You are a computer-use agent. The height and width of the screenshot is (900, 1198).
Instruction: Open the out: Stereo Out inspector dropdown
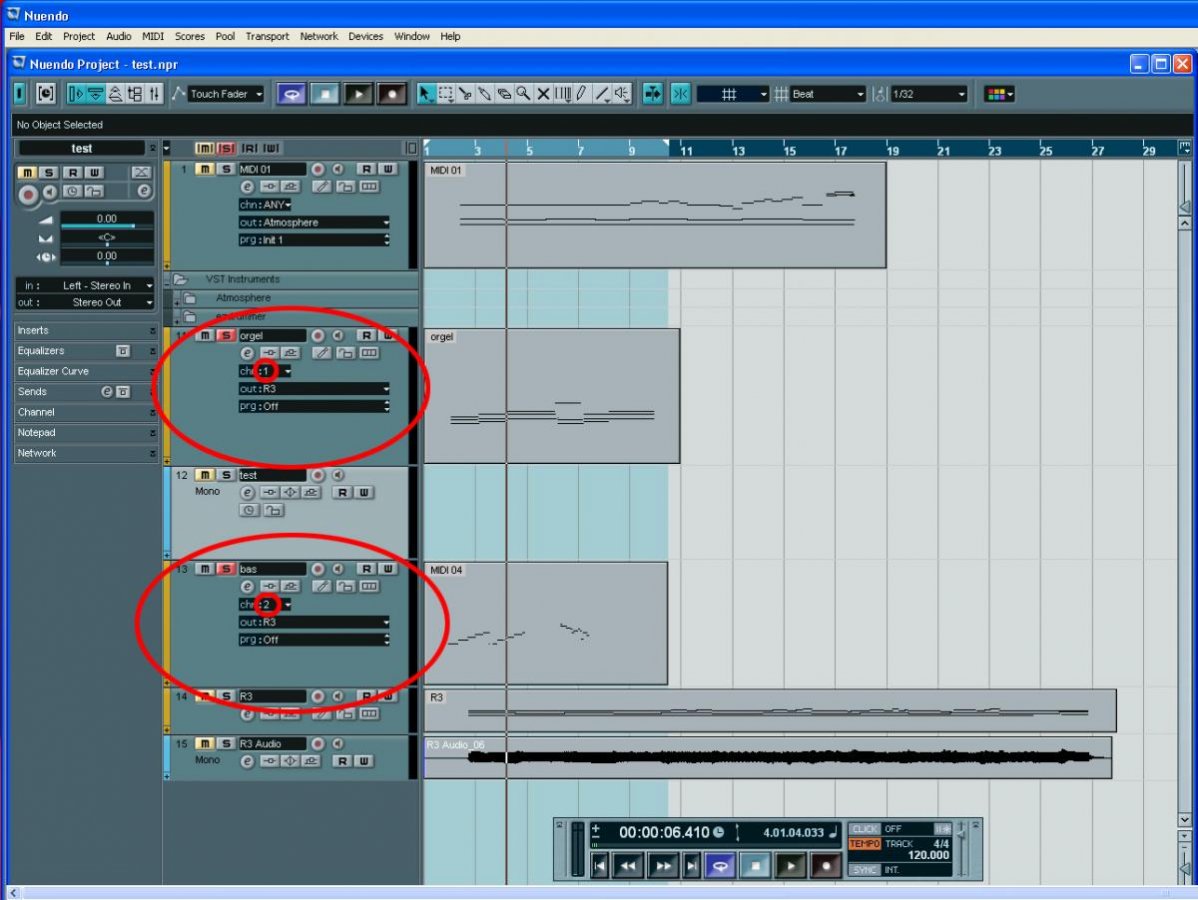[x=85, y=303]
